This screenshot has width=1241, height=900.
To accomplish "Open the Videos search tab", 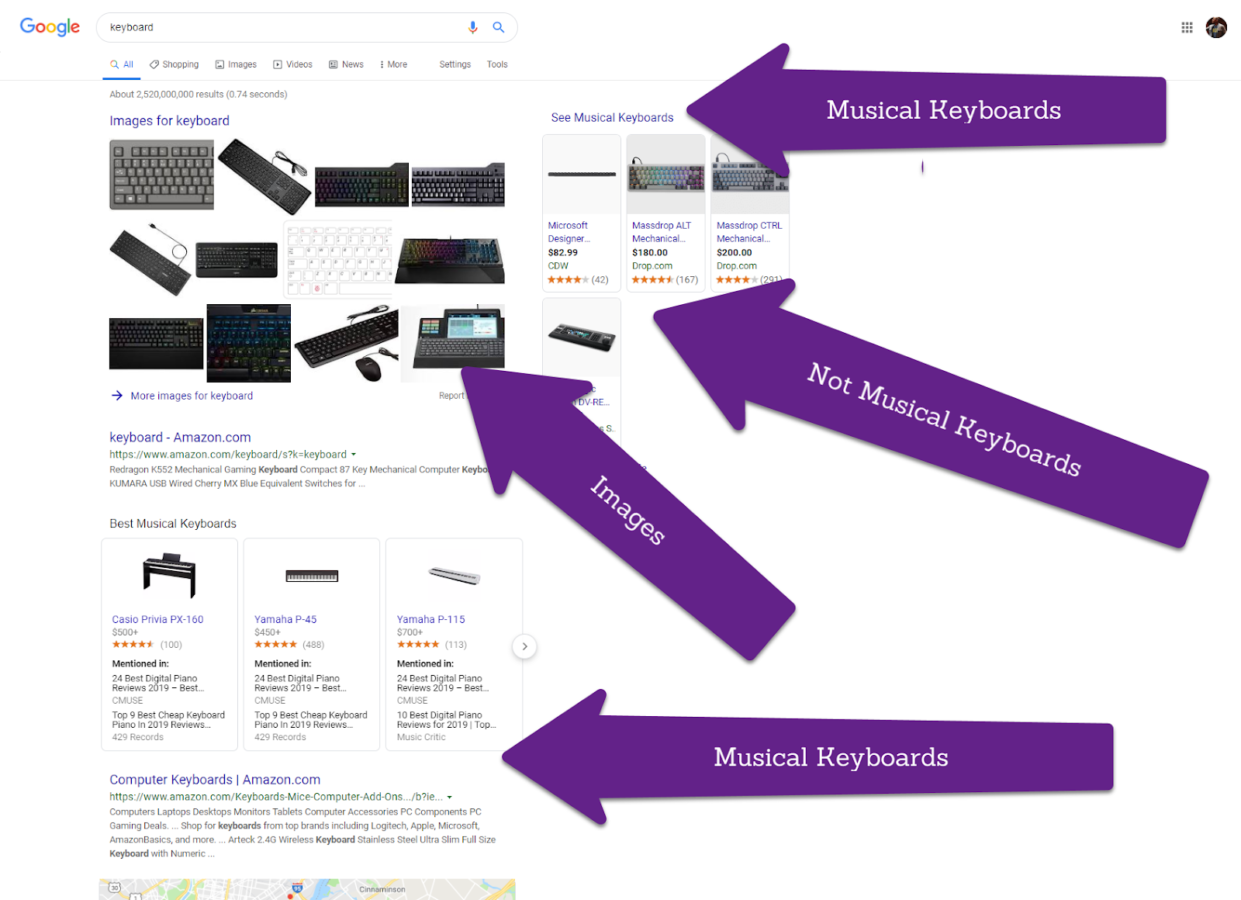I will [293, 65].
